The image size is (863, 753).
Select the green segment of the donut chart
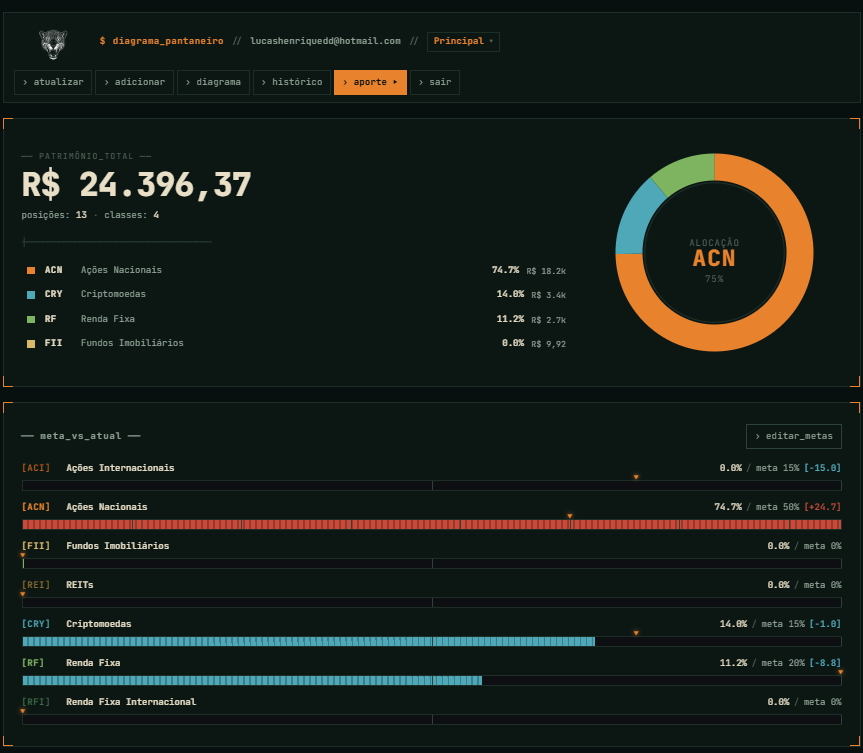[682, 171]
